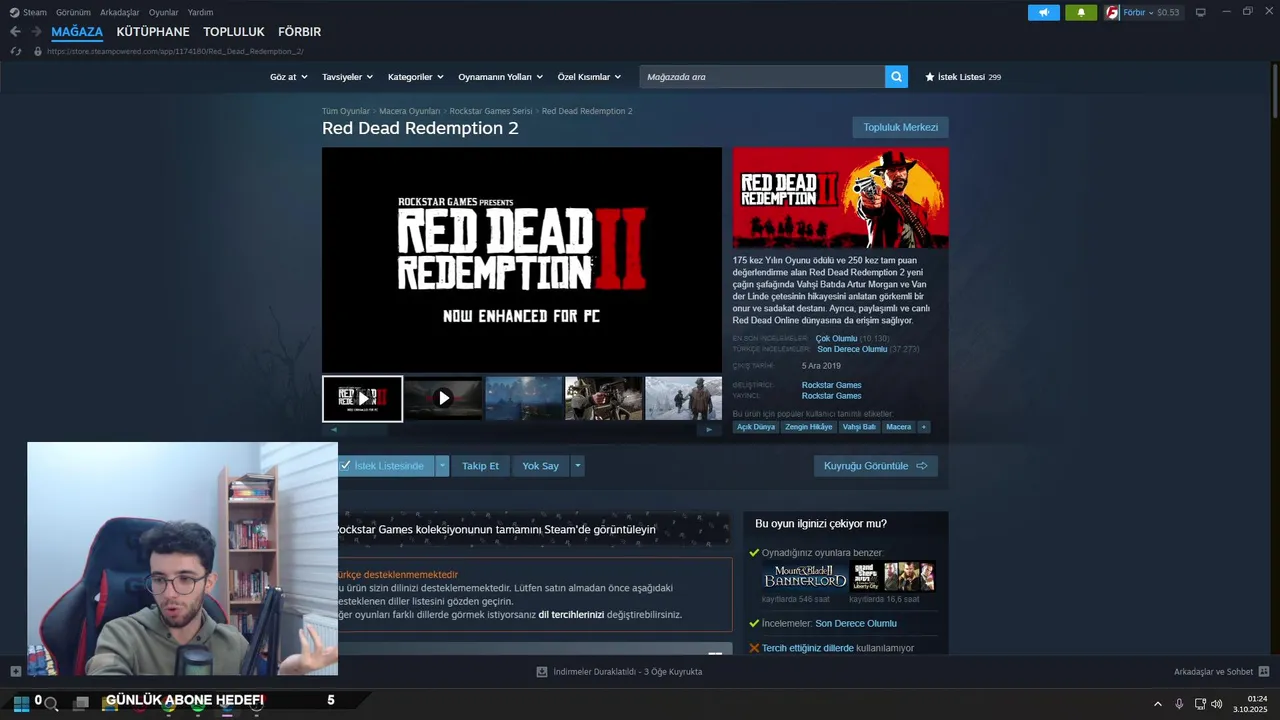Open the Arkadaşlar menu
Image resolution: width=1280 pixels, height=720 pixels.
tap(119, 12)
